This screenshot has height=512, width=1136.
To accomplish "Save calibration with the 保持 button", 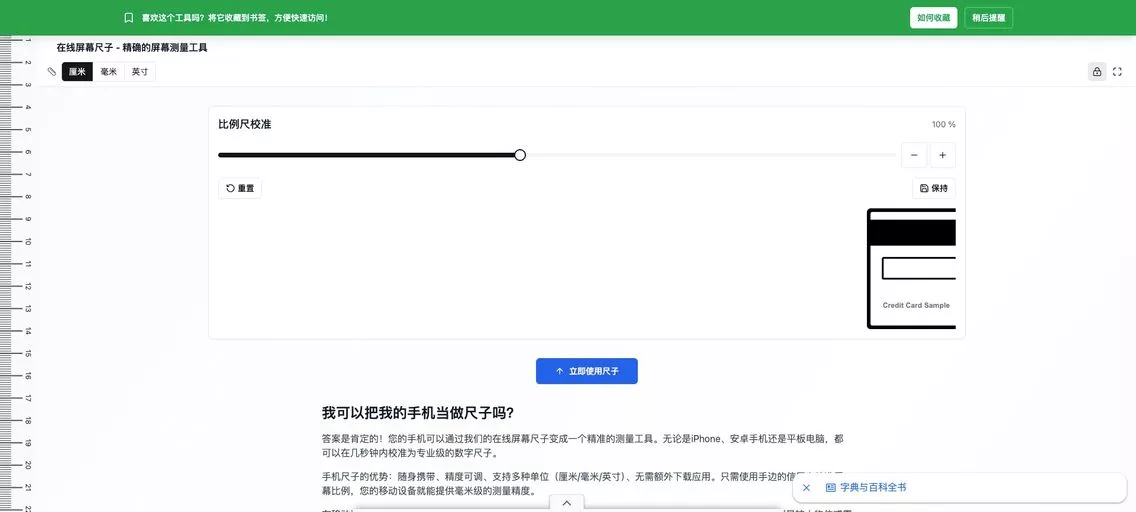I will 934,188.
